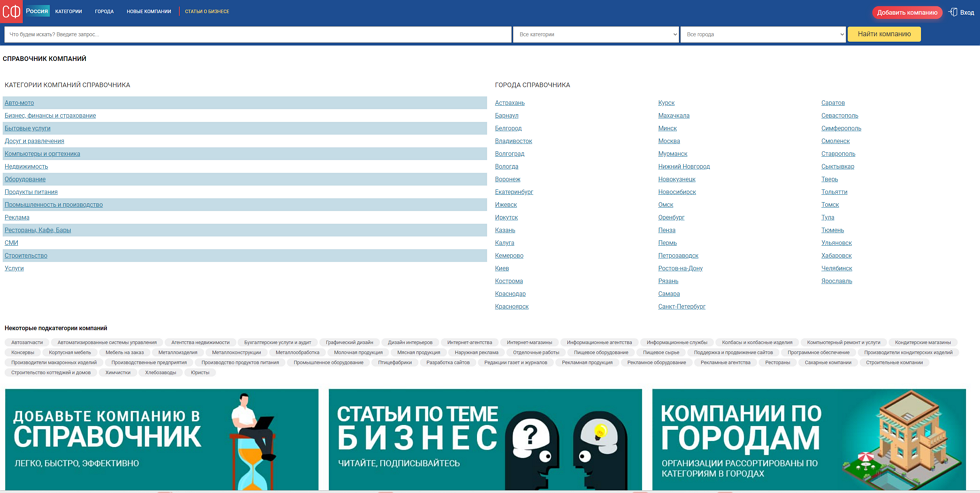The height and width of the screenshot is (493, 980).
Task: Open the Авто-мото category
Action: 19,103
